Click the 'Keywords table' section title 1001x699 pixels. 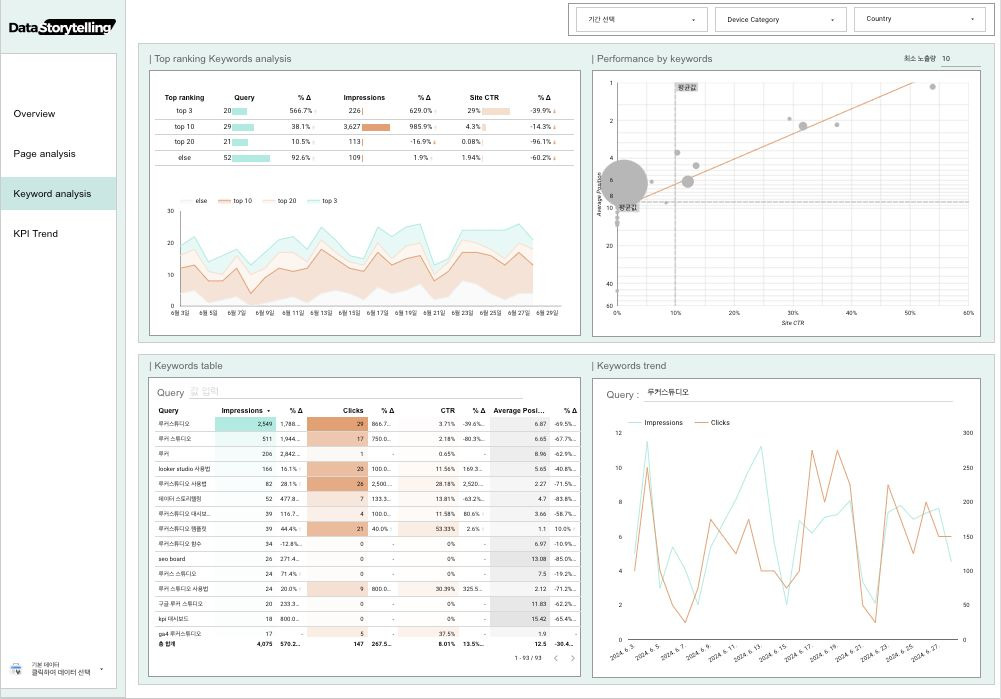(188, 366)
